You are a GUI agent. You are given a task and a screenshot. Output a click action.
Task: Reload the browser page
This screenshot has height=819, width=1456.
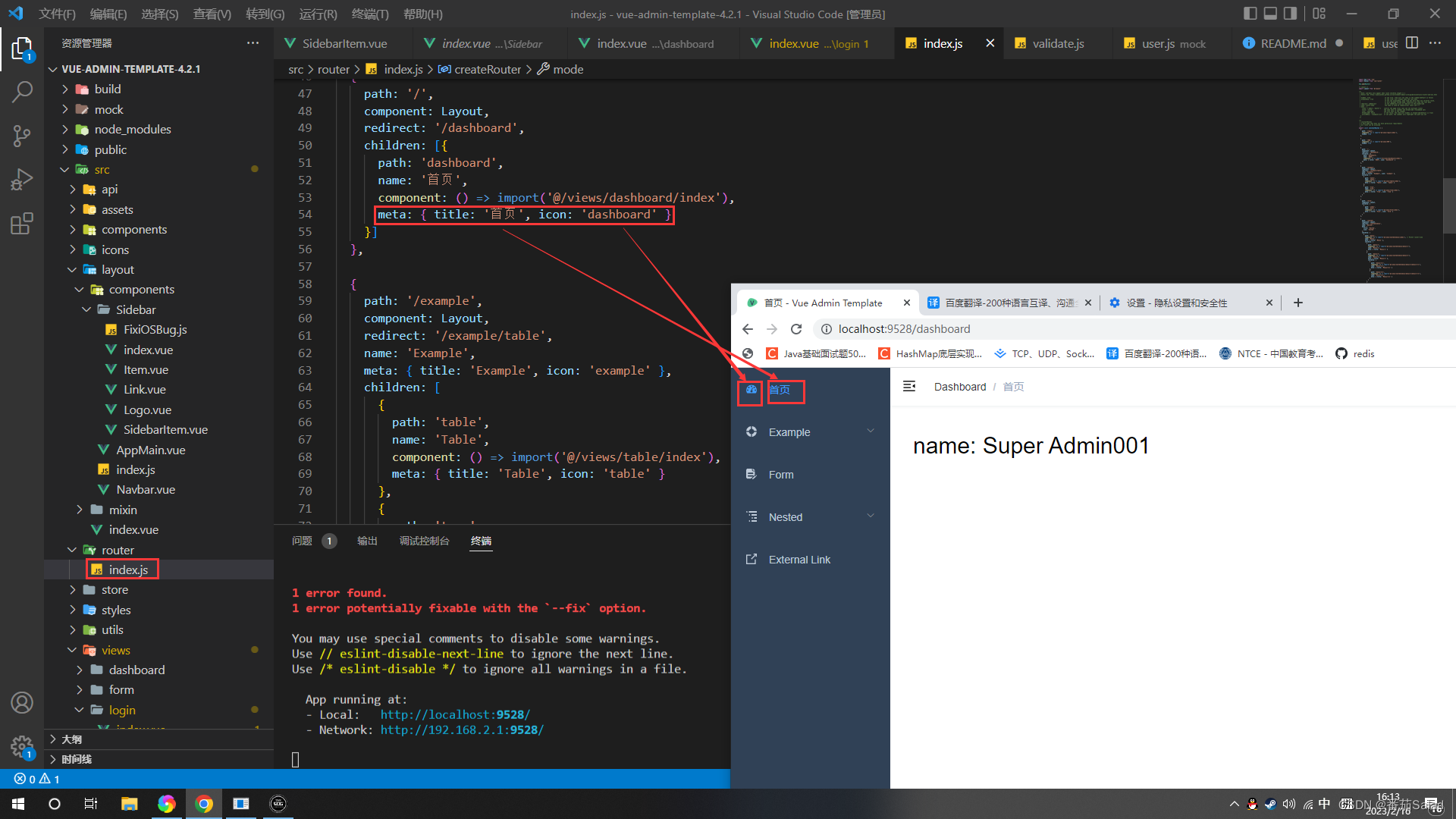pos(796,329)
